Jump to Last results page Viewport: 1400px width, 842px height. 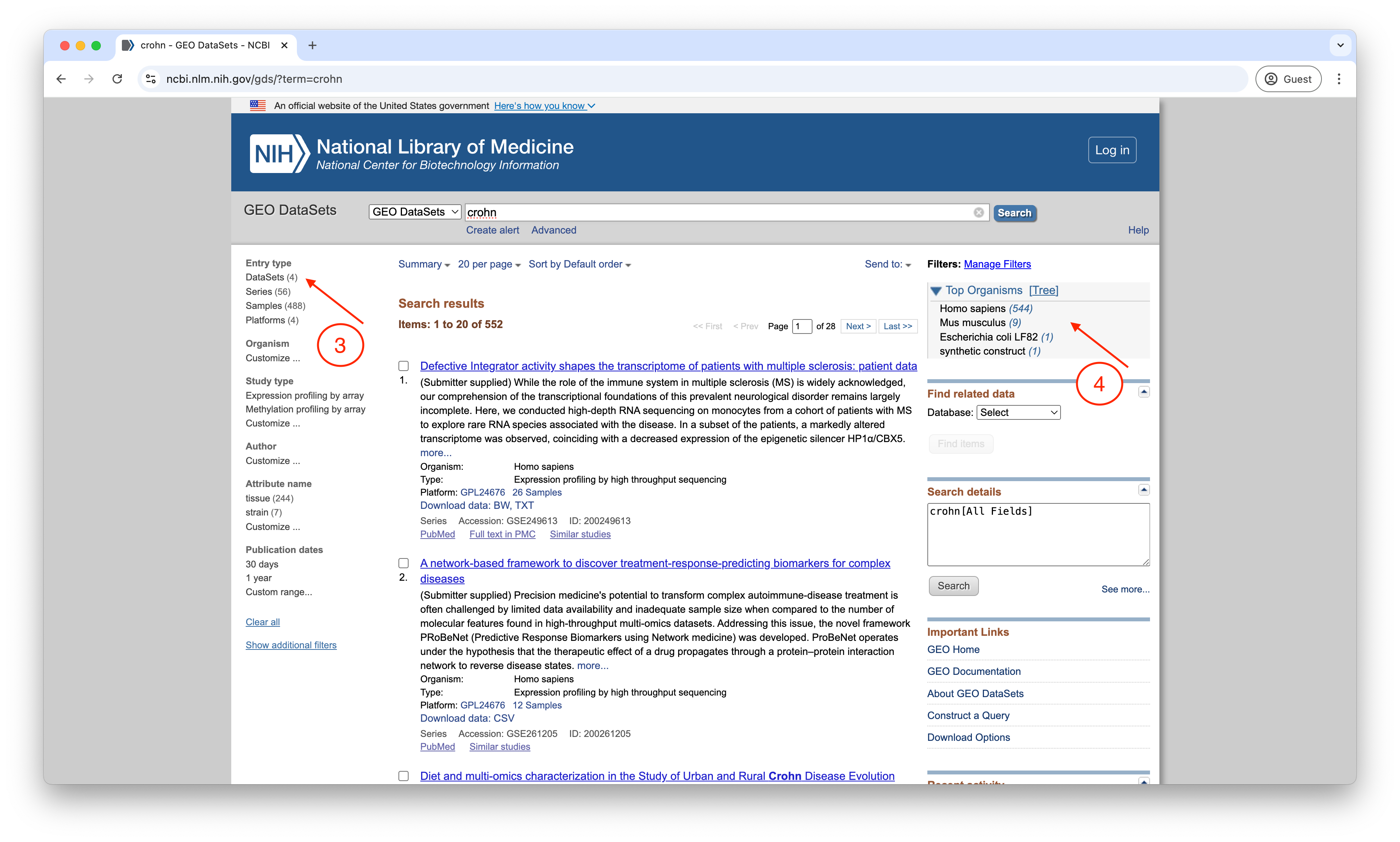tap(898, 326)
